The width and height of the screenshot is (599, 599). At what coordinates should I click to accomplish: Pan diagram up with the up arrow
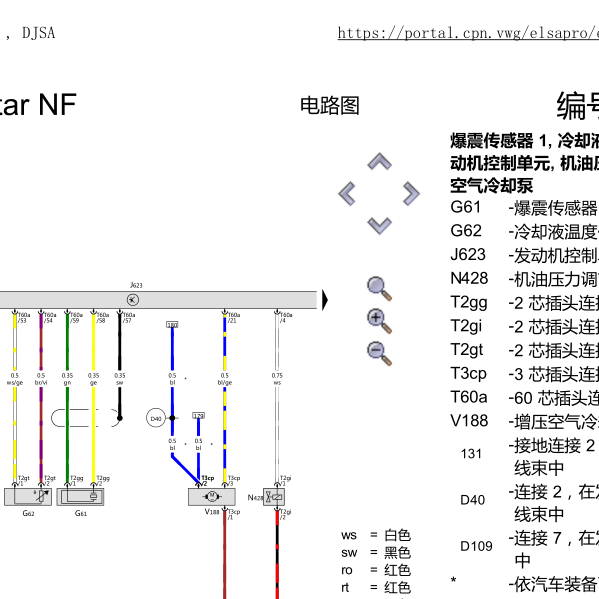pos(379,161)
